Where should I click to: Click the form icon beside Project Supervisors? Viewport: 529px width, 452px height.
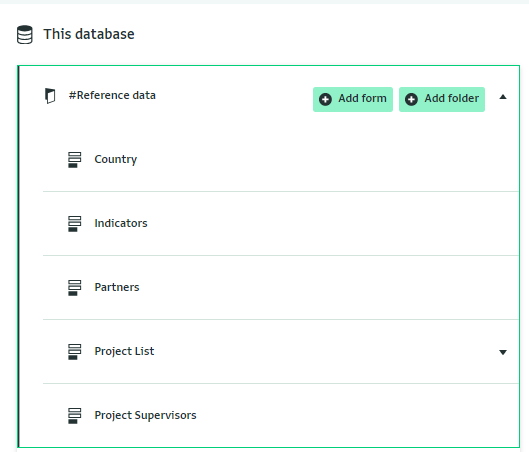click(75, 416)
